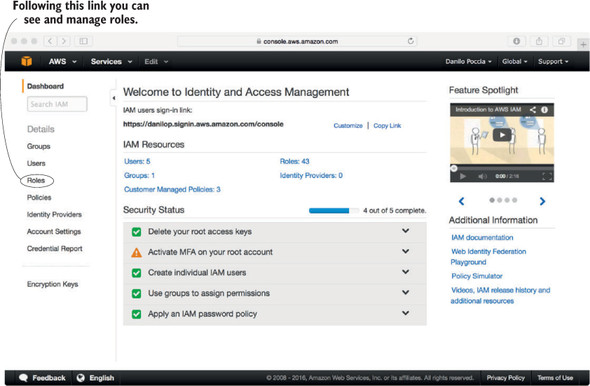Open the Roles: 43 resource link

point(295,161)
